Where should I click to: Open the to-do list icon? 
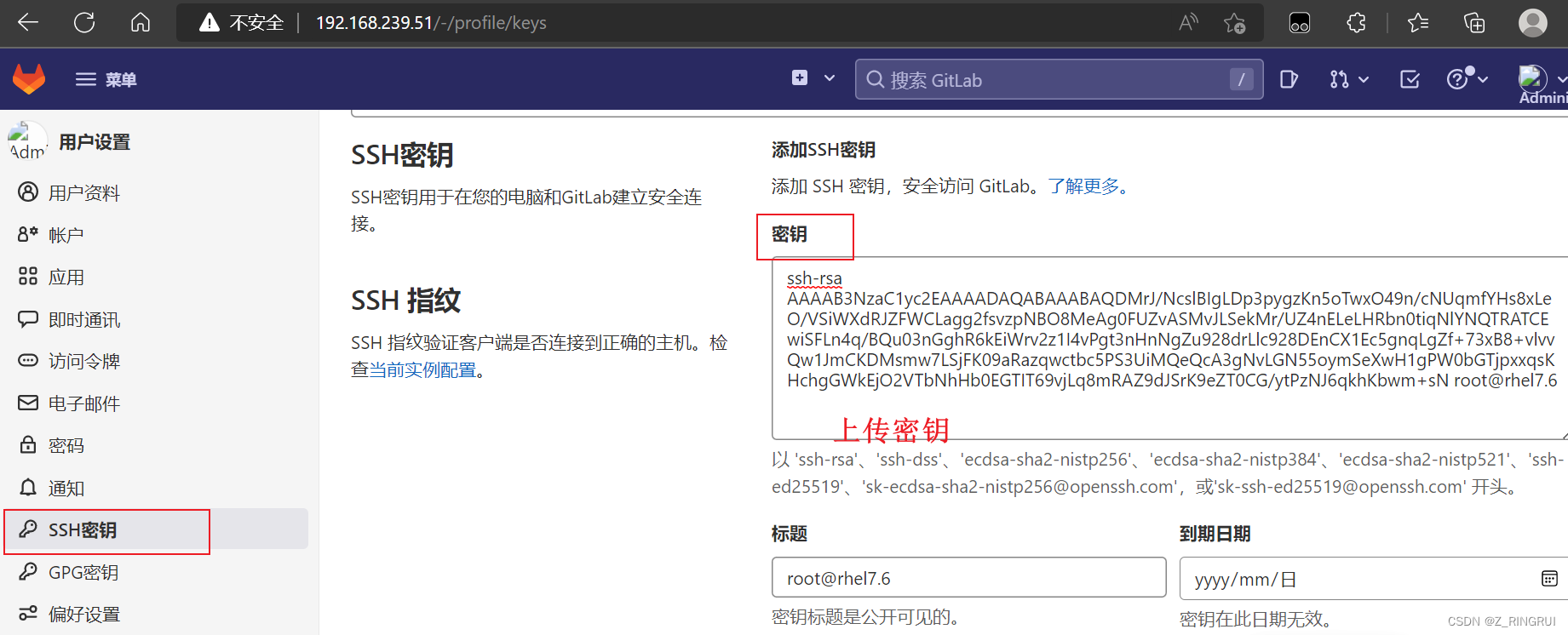1410,79
